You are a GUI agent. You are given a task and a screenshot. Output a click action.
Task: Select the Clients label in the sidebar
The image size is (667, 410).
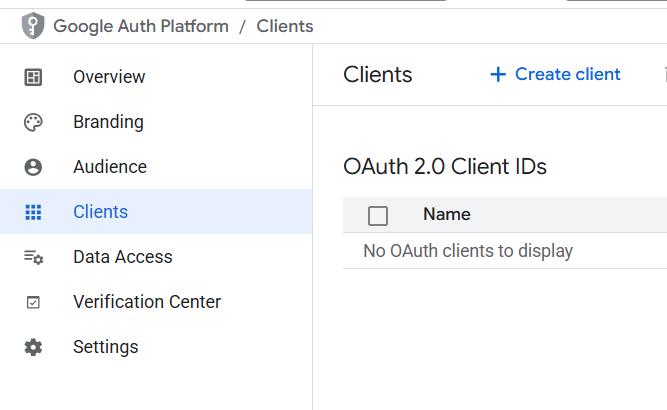[x=100, y=212]
